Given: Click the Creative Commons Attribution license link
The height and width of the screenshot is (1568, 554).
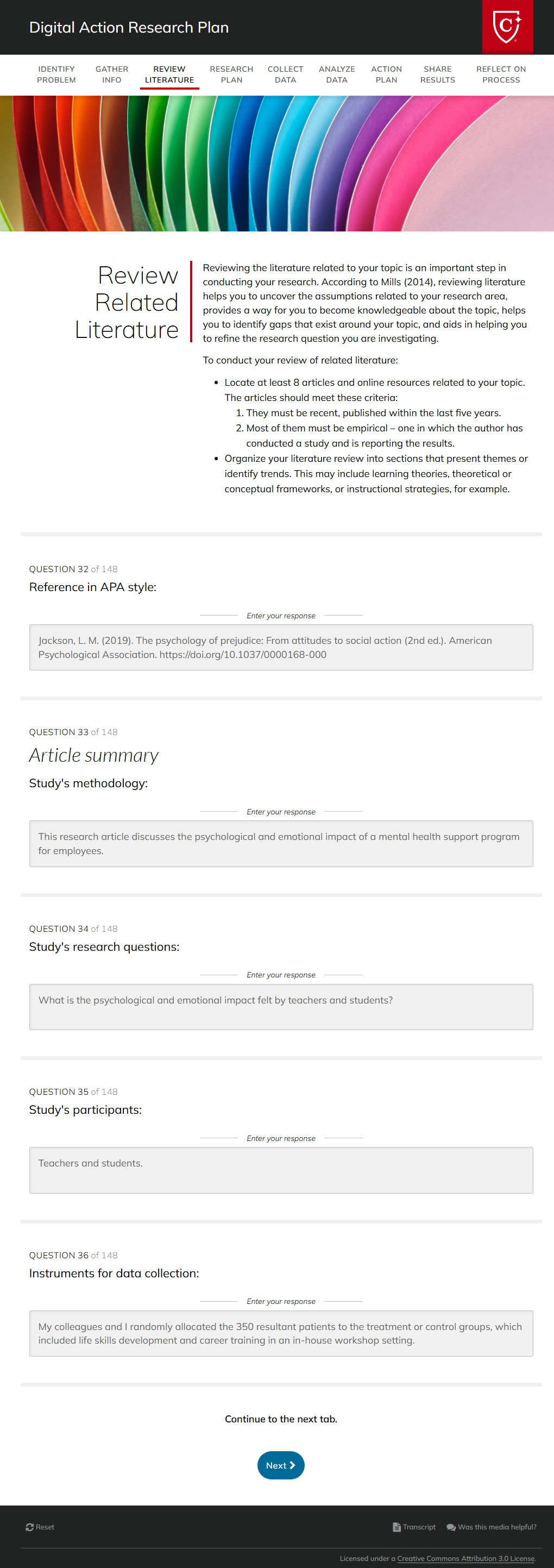Looking at the screenshot, I should click(x=465, y=1558).
